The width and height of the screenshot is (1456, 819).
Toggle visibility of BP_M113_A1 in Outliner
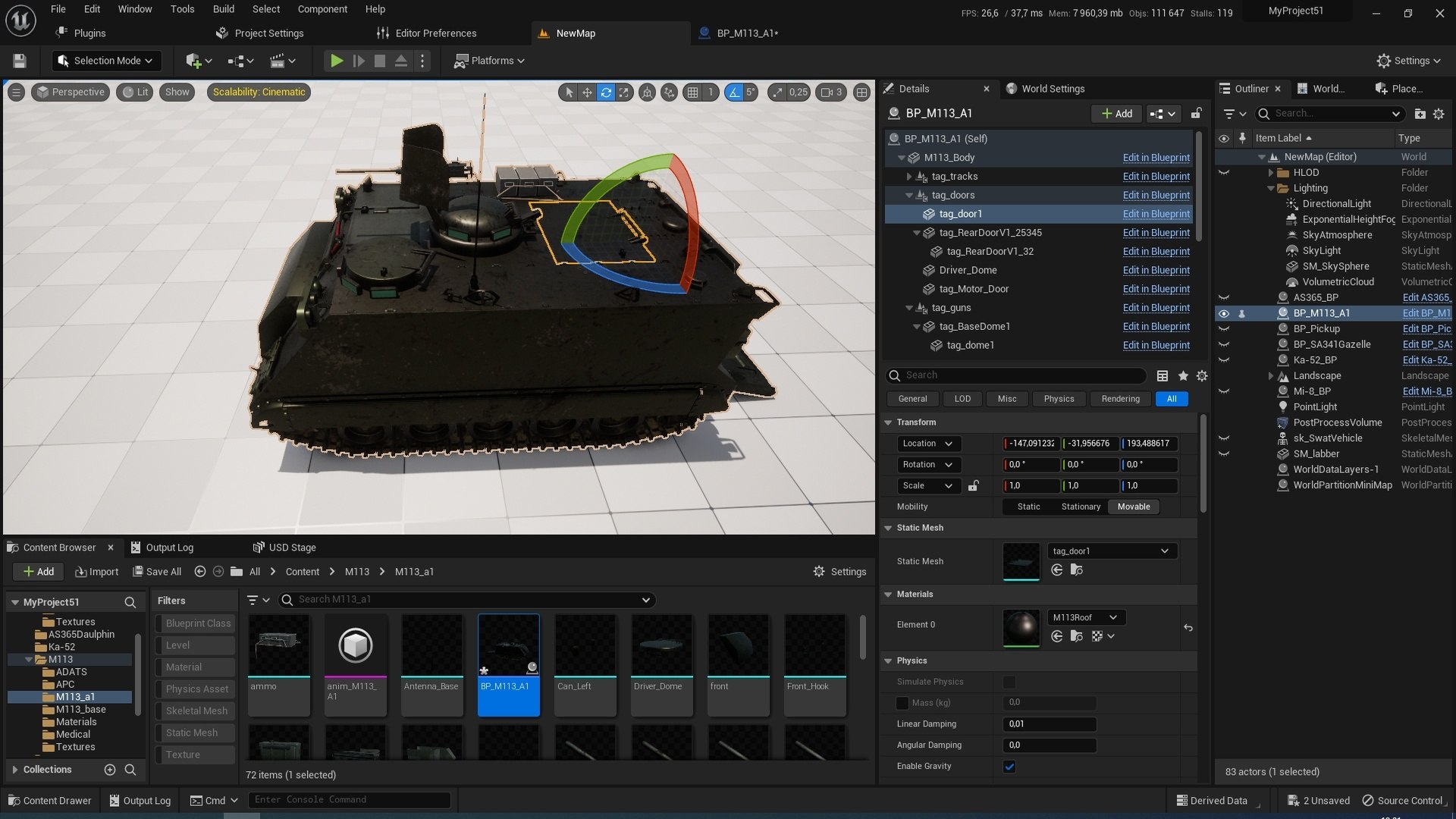1223,313
